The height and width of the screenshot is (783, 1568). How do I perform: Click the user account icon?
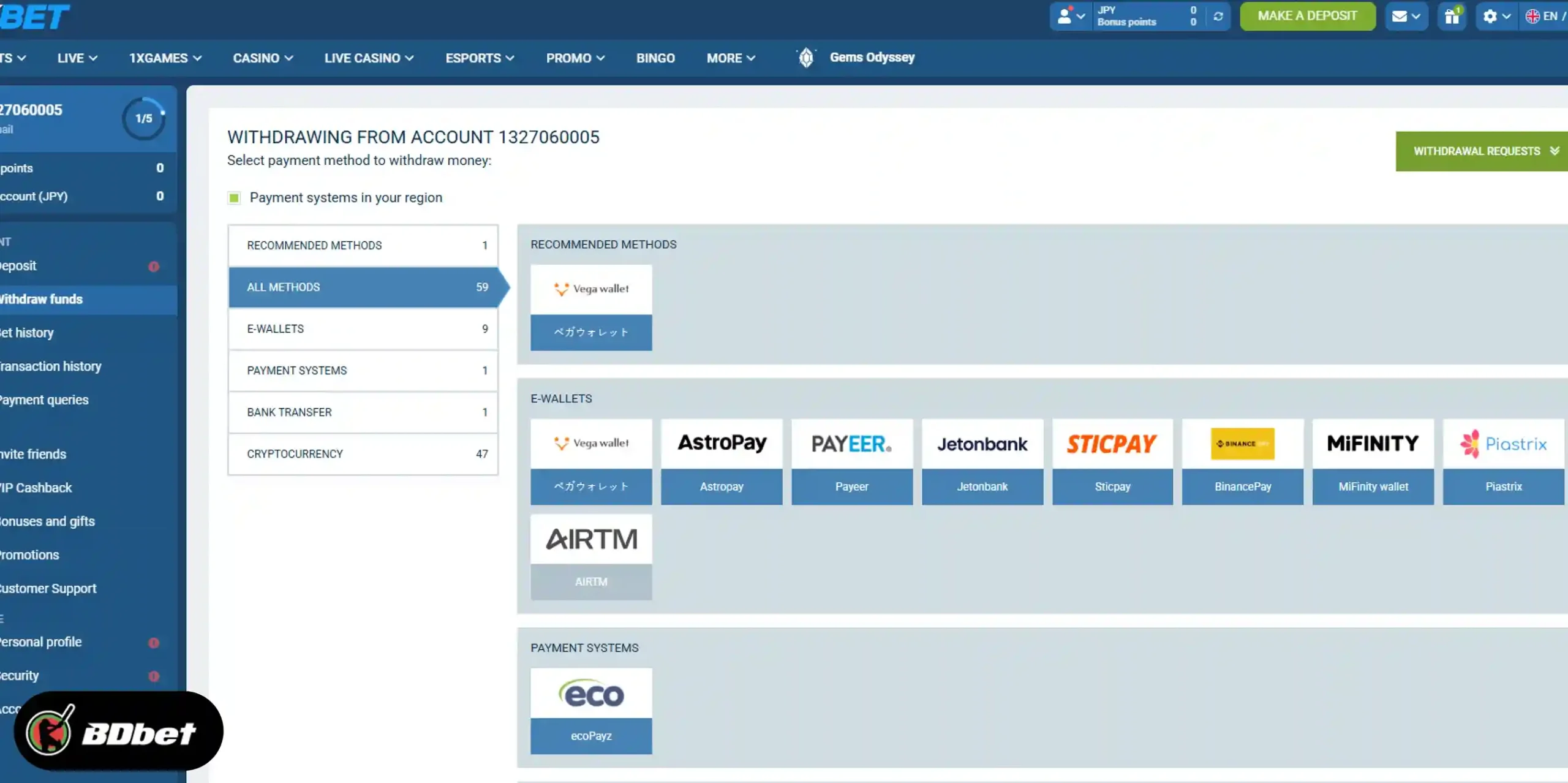point(1065,16)
